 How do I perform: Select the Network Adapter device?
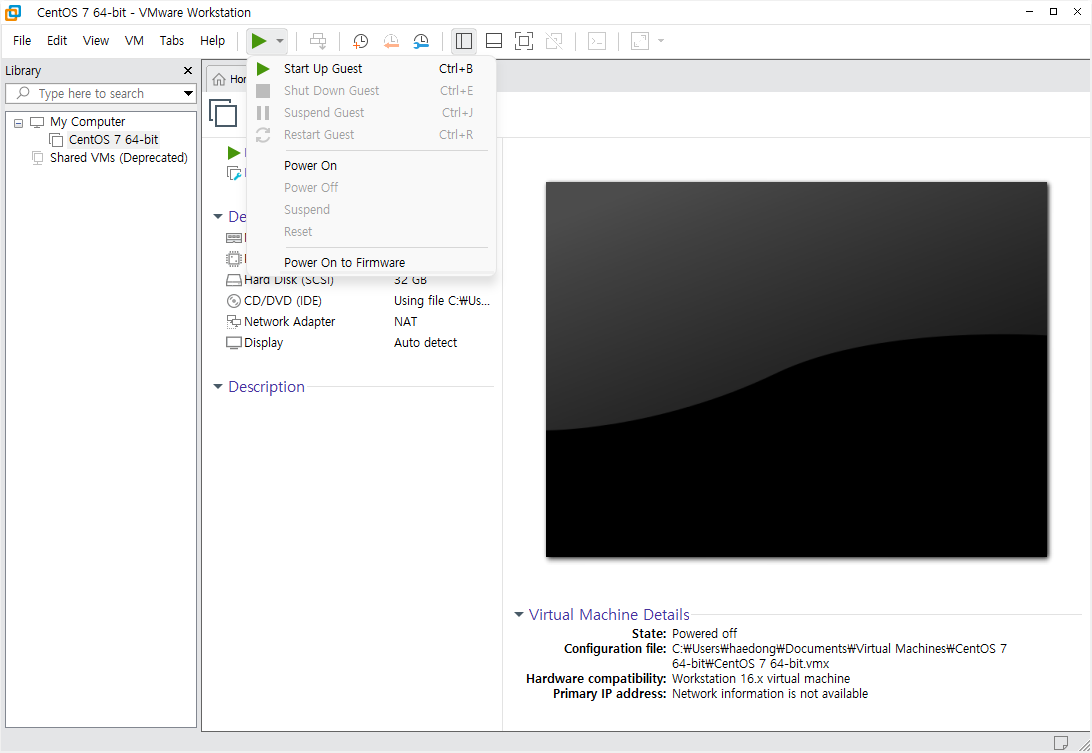[x=290, y=322]
